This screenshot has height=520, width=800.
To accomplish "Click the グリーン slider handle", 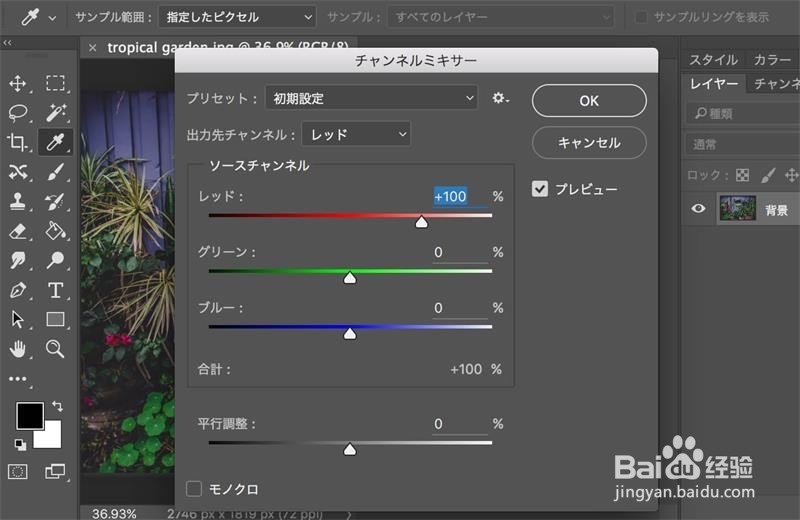I will pos(349,278).
